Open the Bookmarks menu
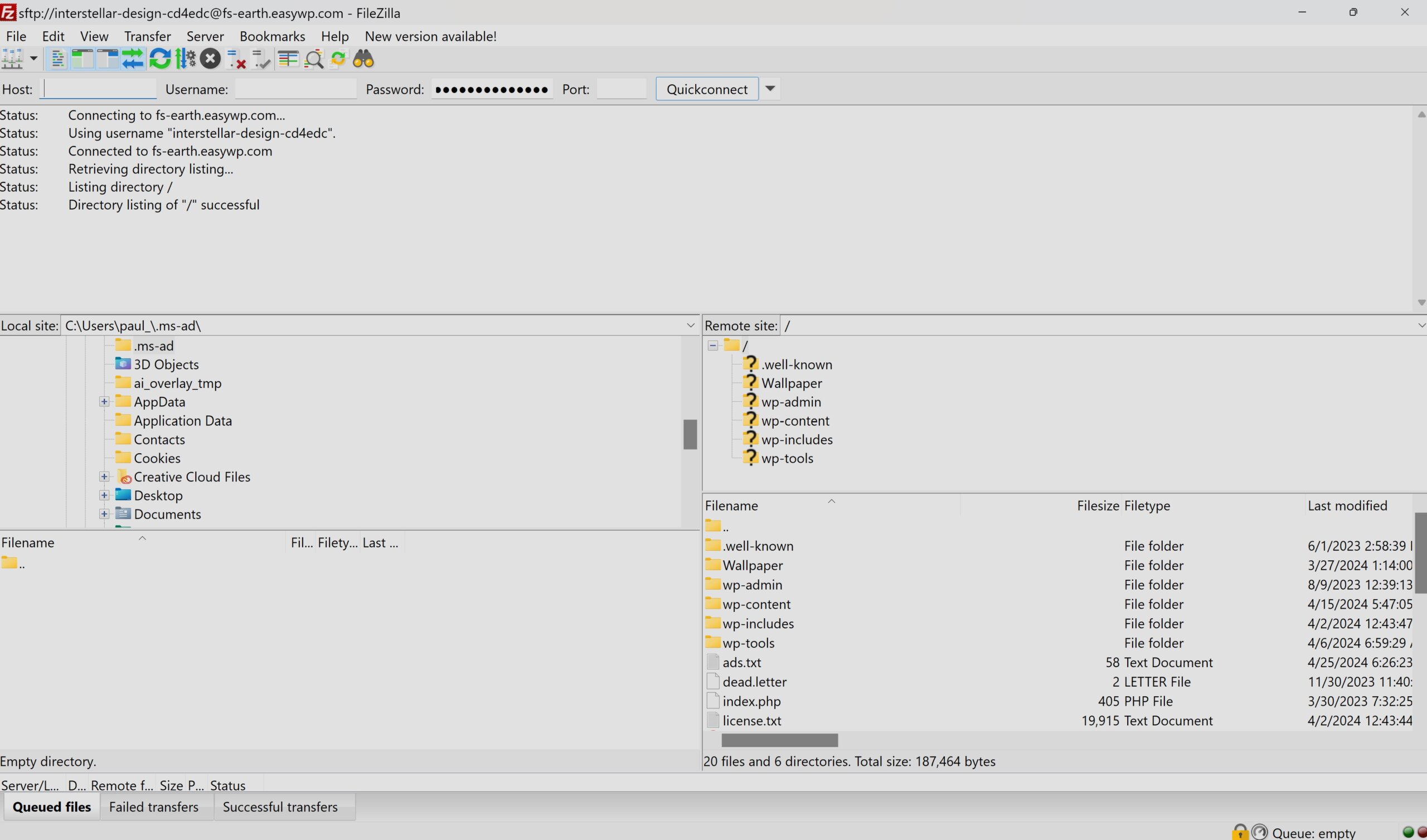This screenshot has width=1427, height=840. (273, 36)
